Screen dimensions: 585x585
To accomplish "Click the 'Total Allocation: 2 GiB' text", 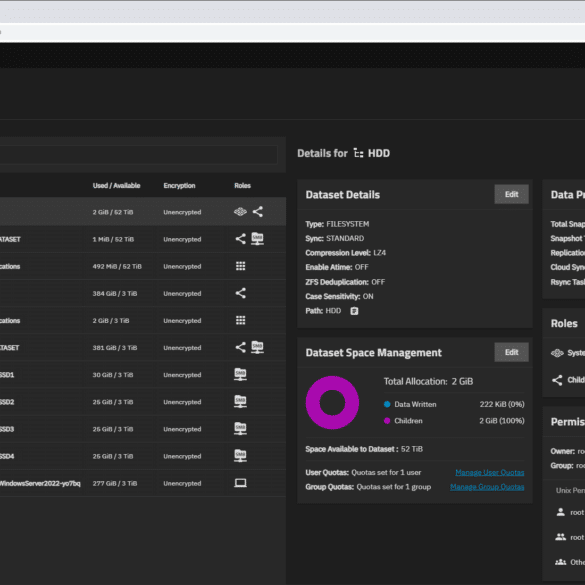I will click(x=428, y=381).
